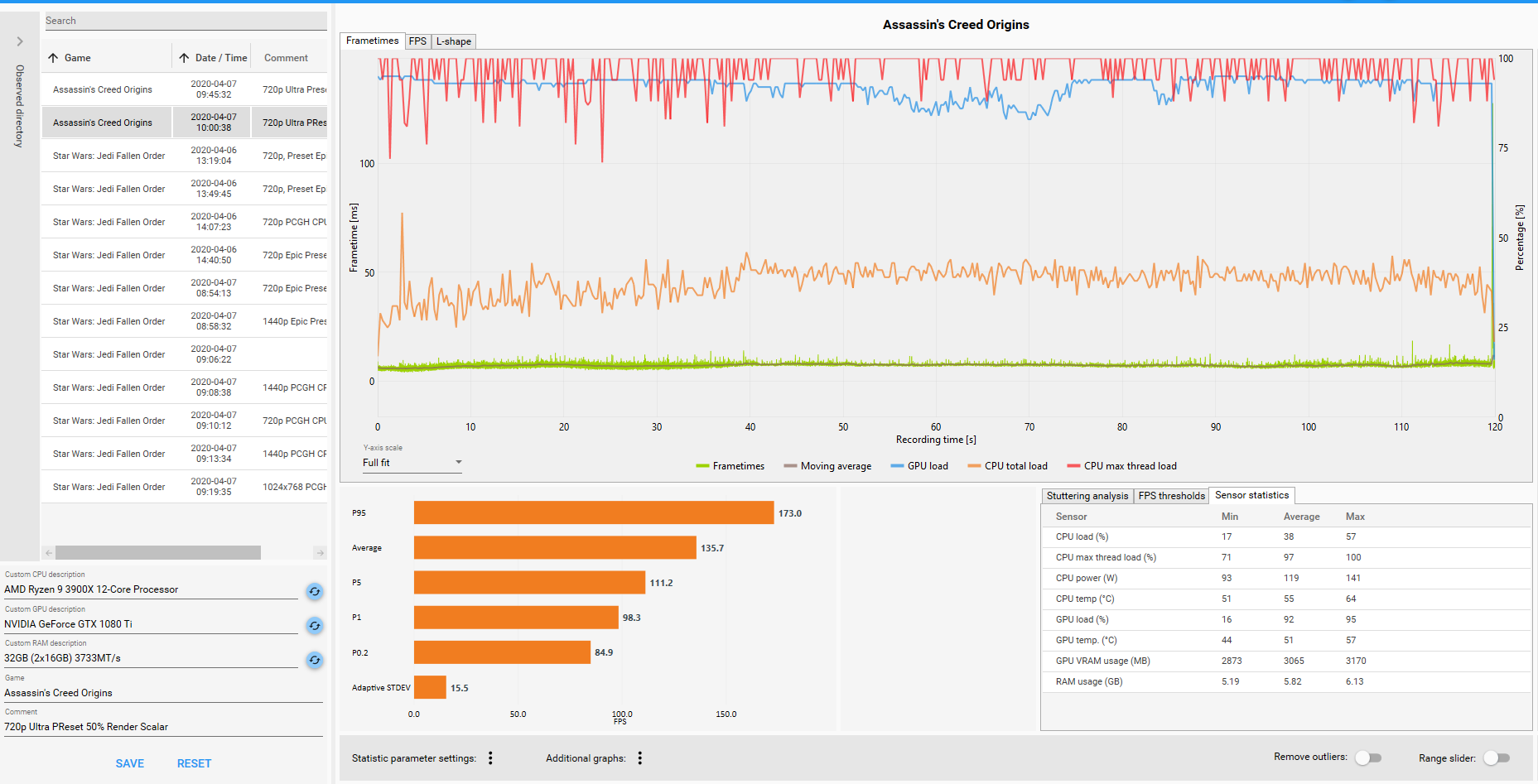
Task: Click left arrow of record list scrollbar
Action: click(x=48, y=552)
